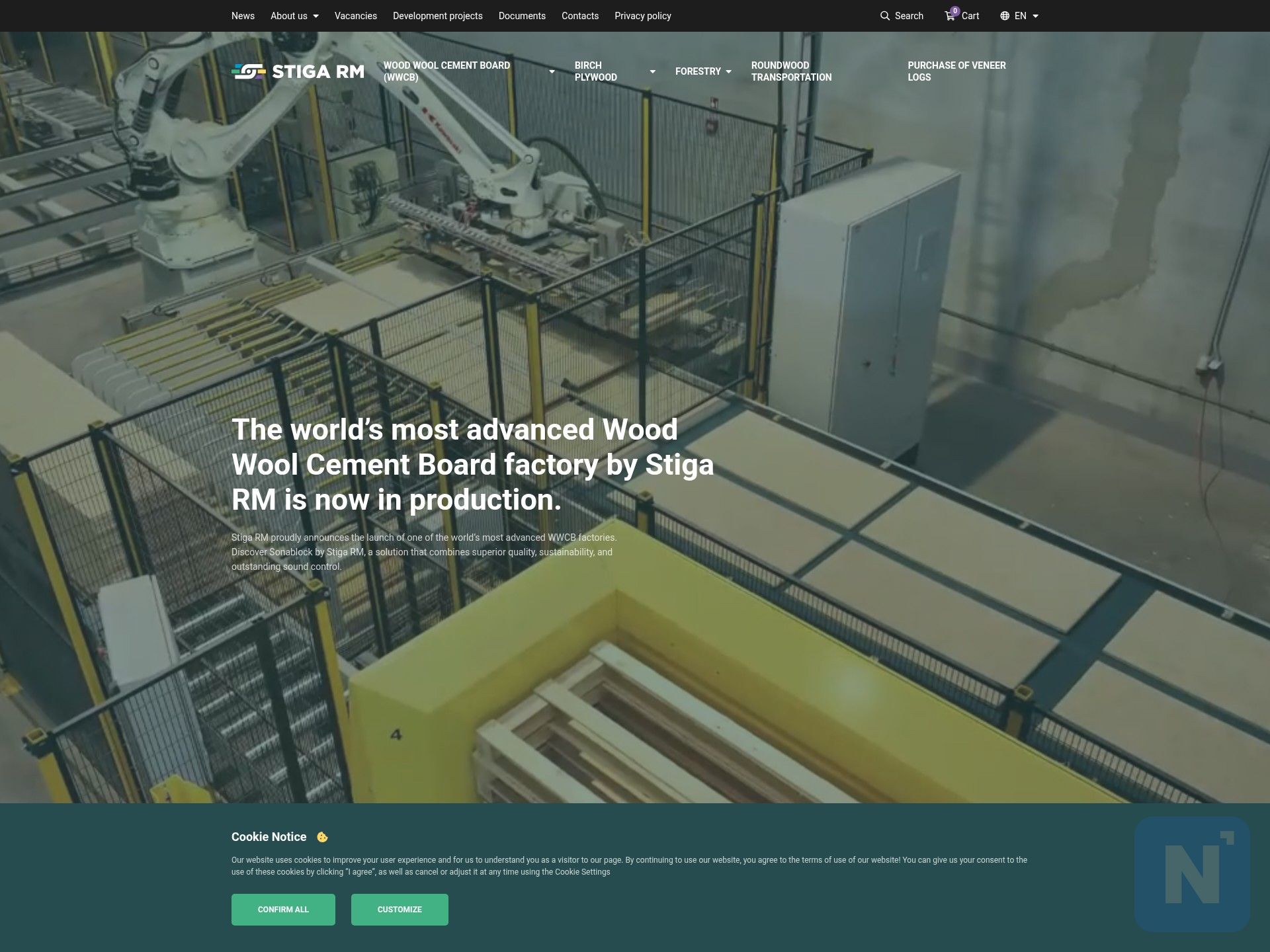The image size is (1270, 952).
Task: Go to Contacts
Action: (x=580, y=16)
